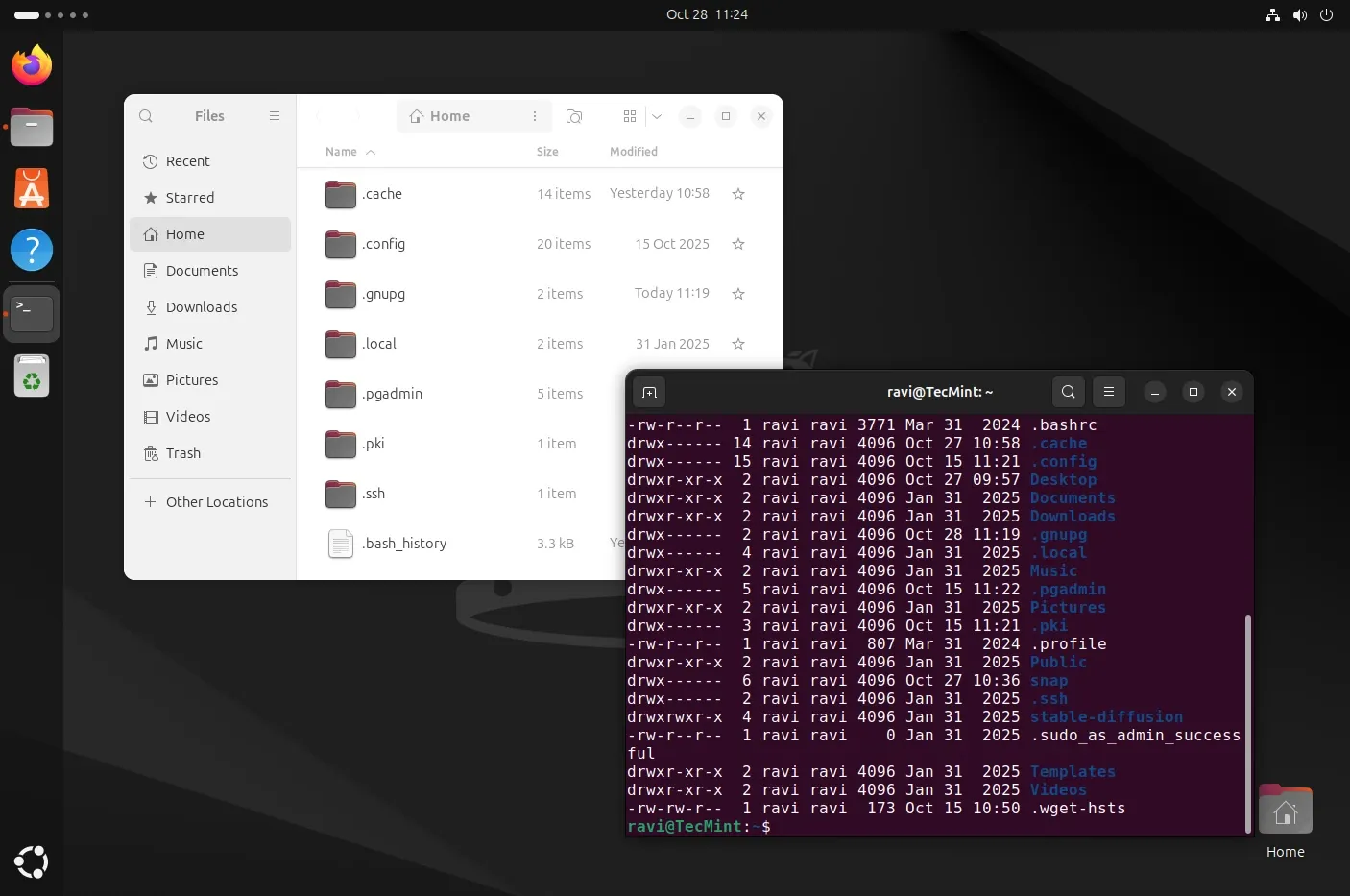Click the search folder icon in Files toolbar
This screenshot has width=1350, height=896.
[574, 116]
